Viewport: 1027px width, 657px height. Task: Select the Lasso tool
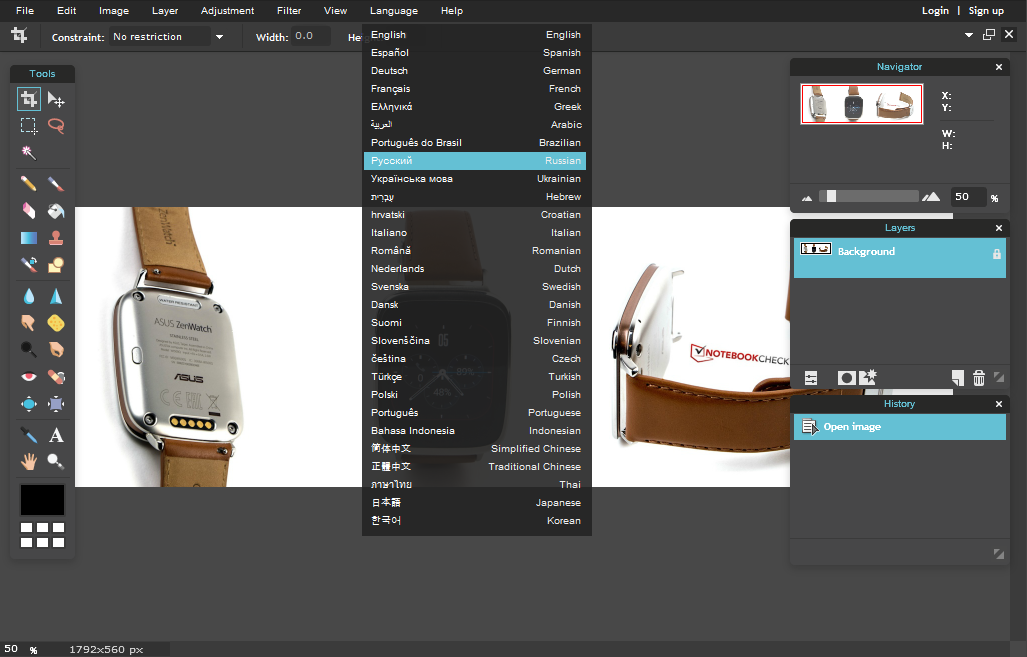tap(56, 126)
